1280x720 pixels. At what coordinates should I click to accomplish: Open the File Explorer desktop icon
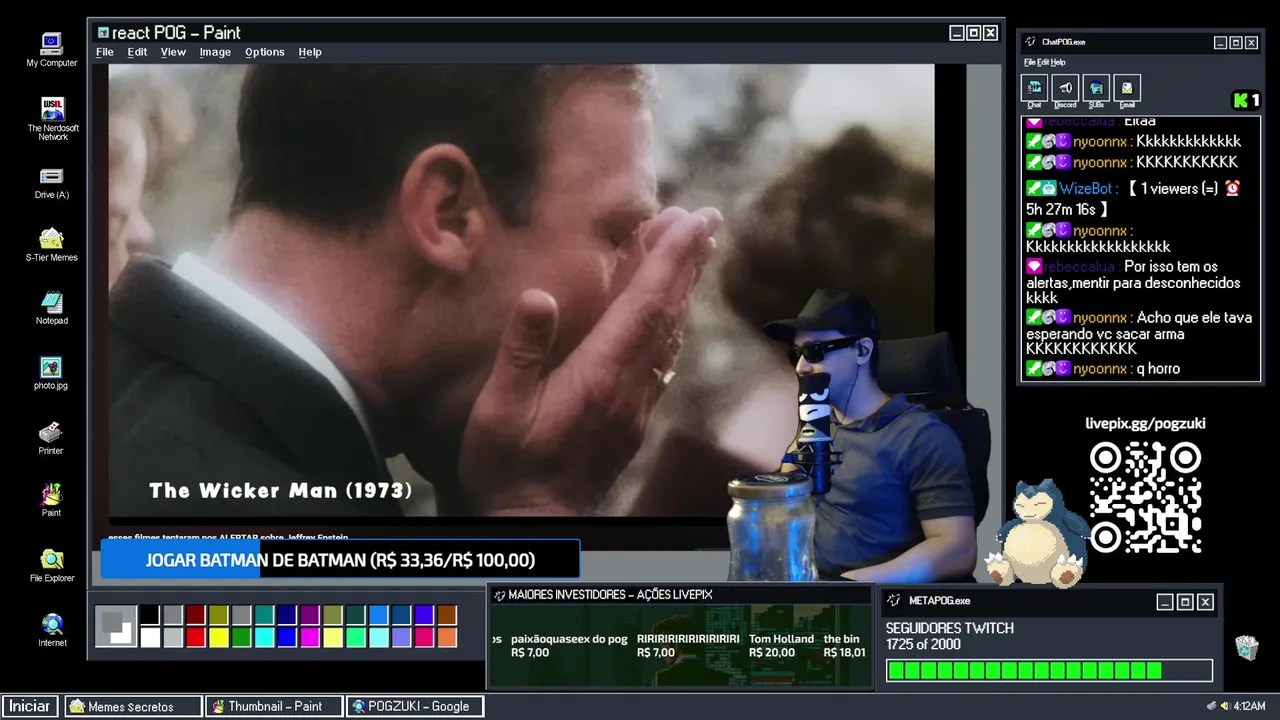coord(52,565)
